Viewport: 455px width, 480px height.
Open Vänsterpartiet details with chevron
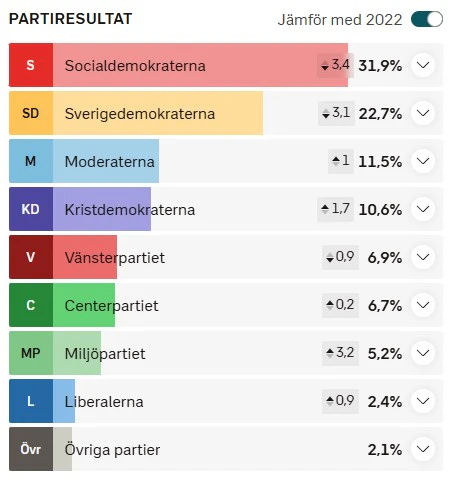coord(423,257)
